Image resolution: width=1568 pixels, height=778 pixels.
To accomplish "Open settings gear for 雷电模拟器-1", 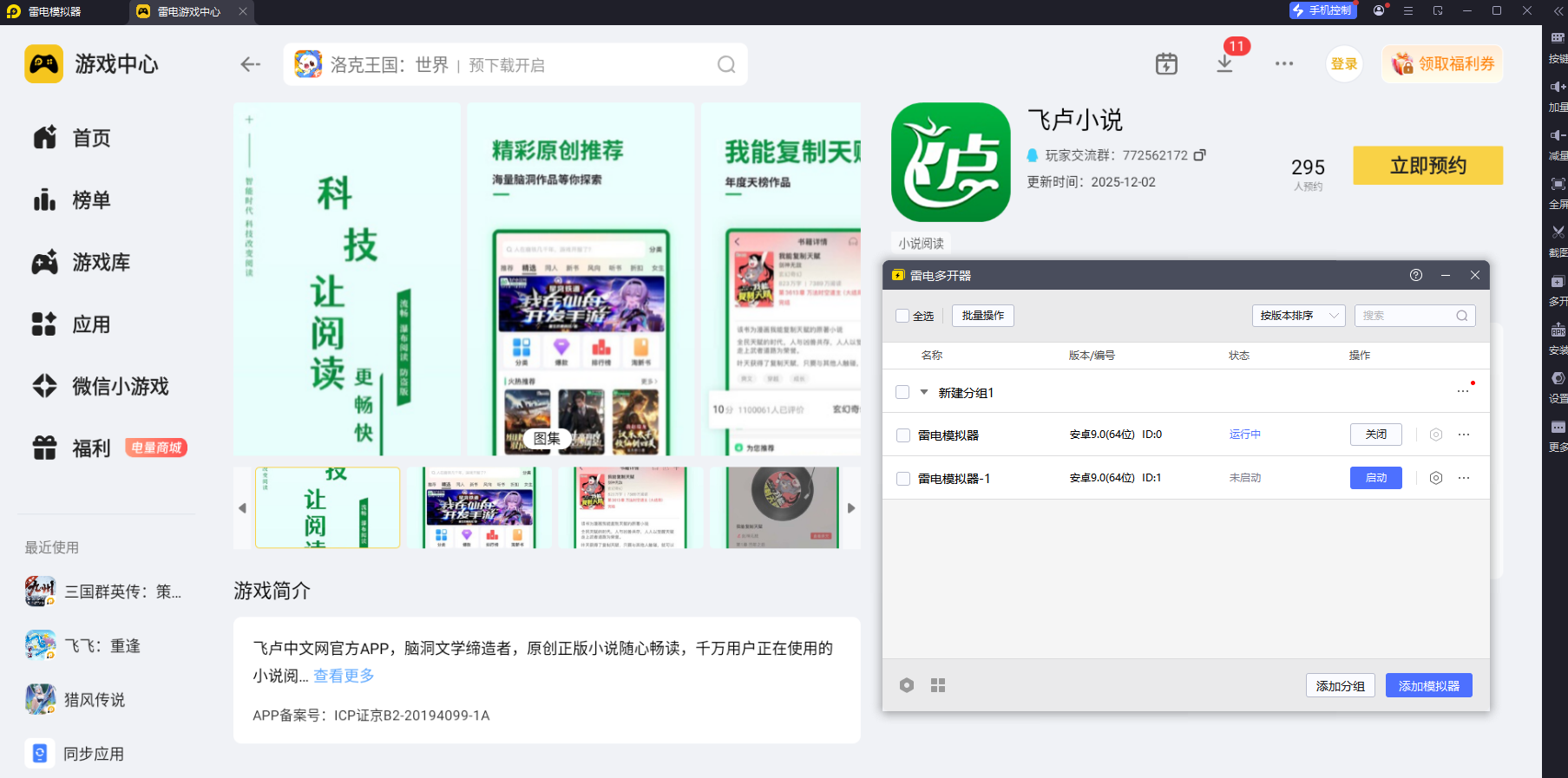I will [x=1436, y=478].
